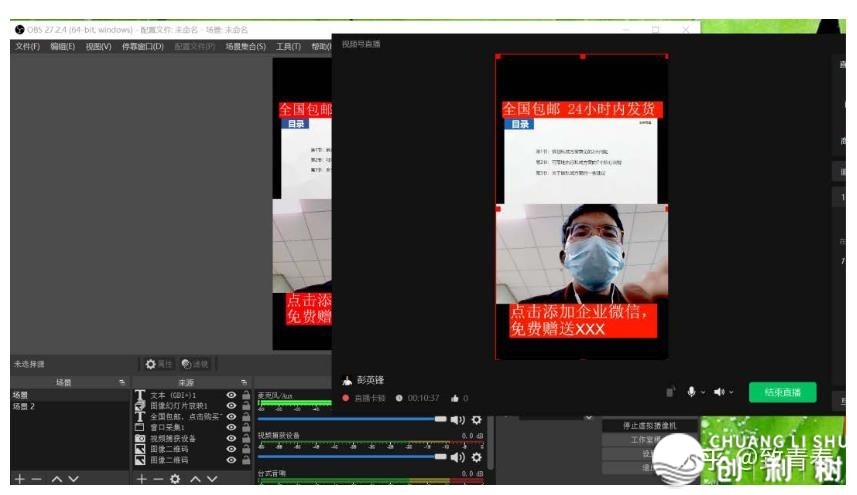The image size is (857, 495).
Task: Open 麦克风/Aux audio settings gear
Action: tap(477, 420)
